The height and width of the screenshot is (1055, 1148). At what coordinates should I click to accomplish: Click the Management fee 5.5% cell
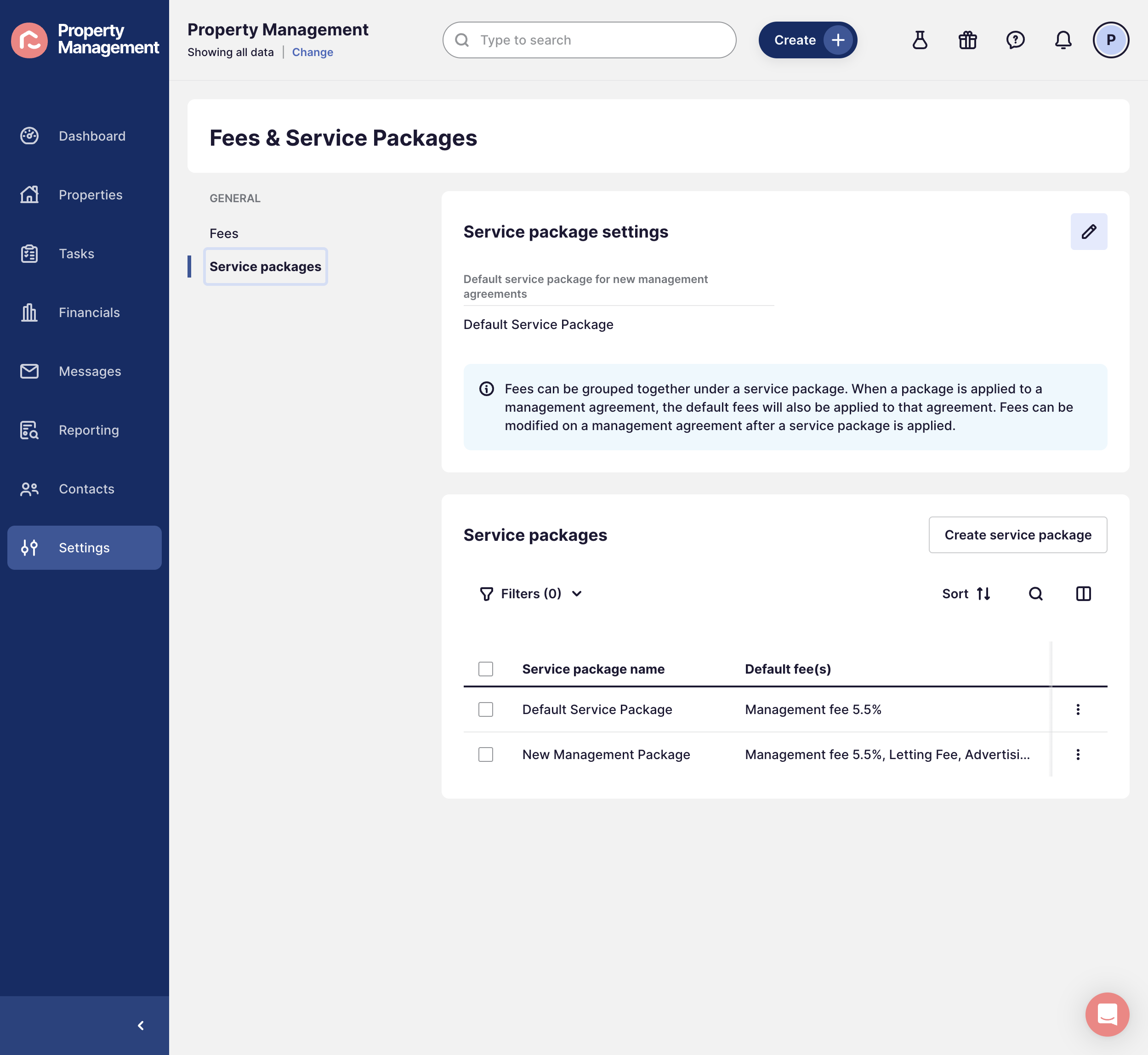(x=813, y=709)
